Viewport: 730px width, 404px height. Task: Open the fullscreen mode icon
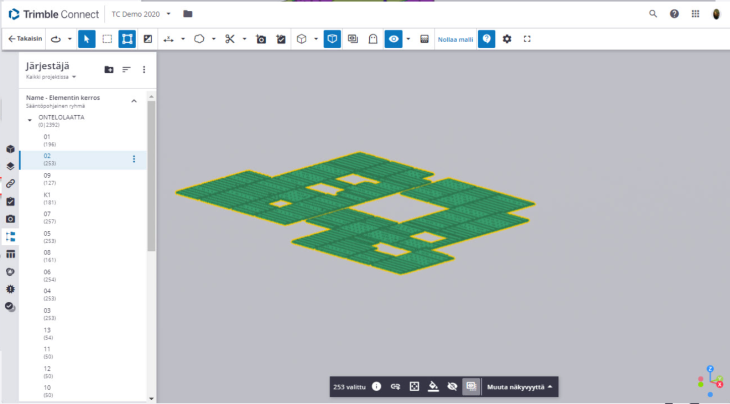tap(527, 39)
